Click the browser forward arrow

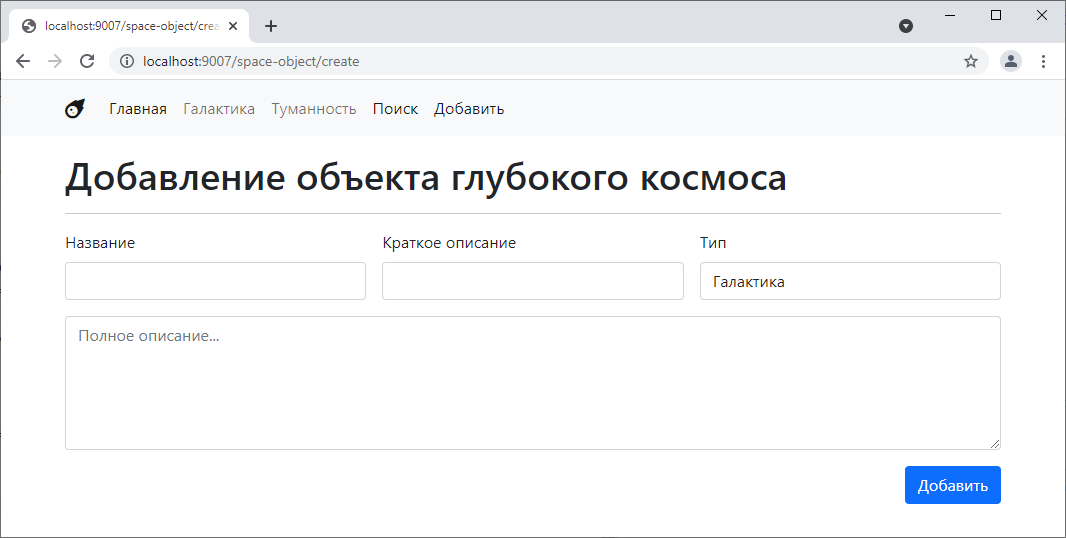coord(55,61)
